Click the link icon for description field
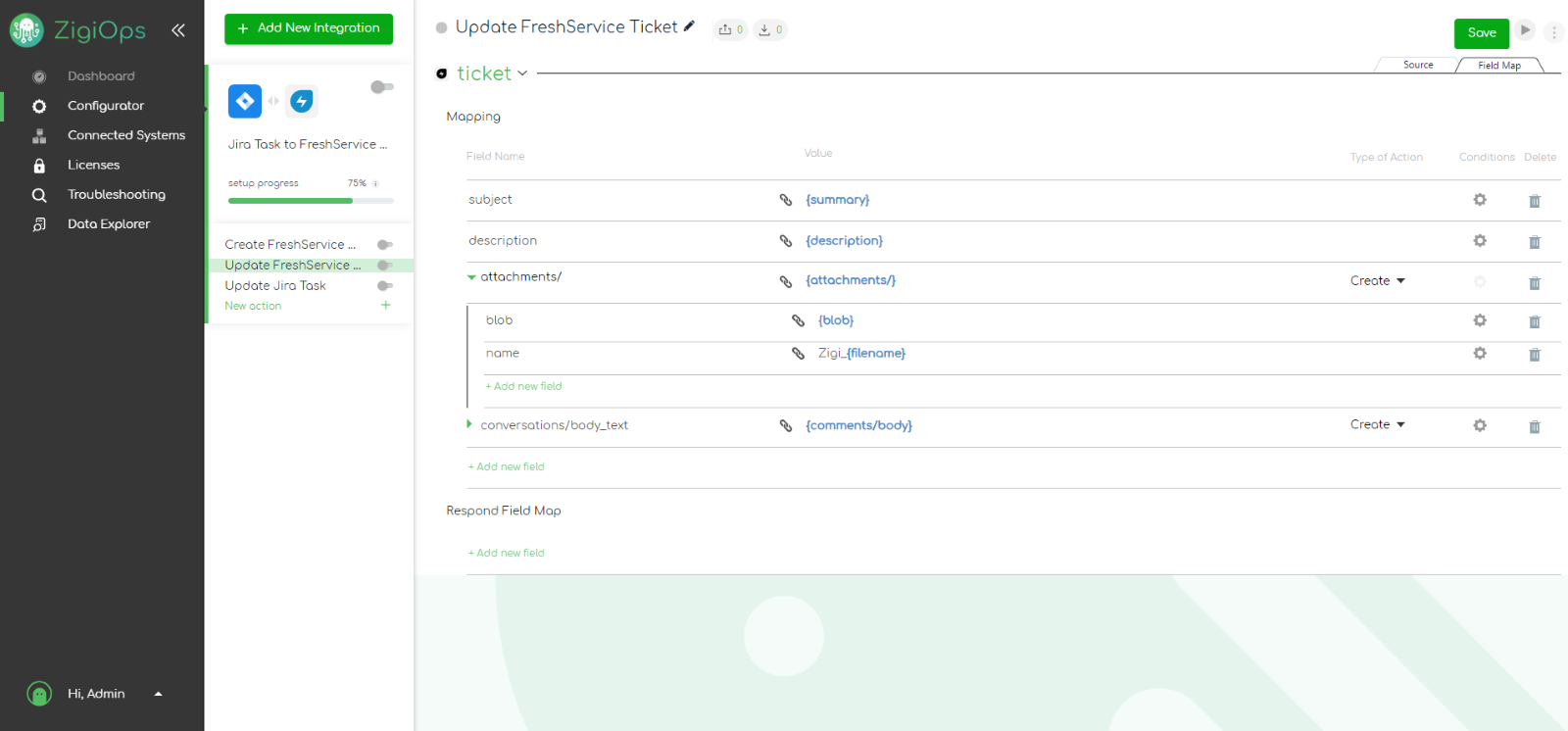1568x731 pixels. (786, 241)
